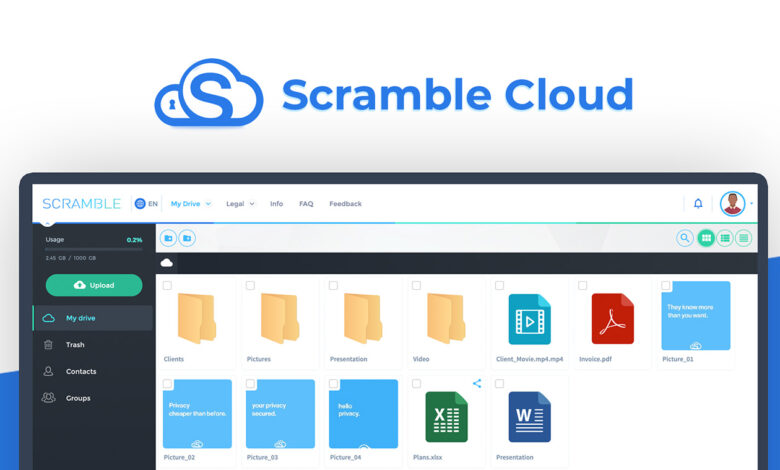Viewport: 780px width, 470px height.
Task: Click the 0.2% usage value
Action: click(x=134, y=240)
